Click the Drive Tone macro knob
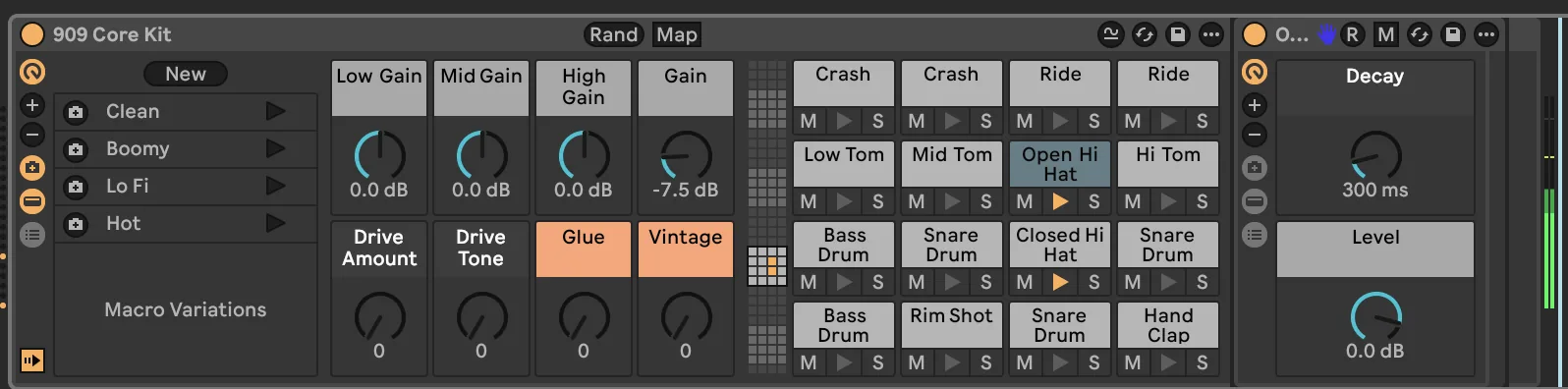The height and width of the screenshot is (389, 1568). (x=481, y=316)
